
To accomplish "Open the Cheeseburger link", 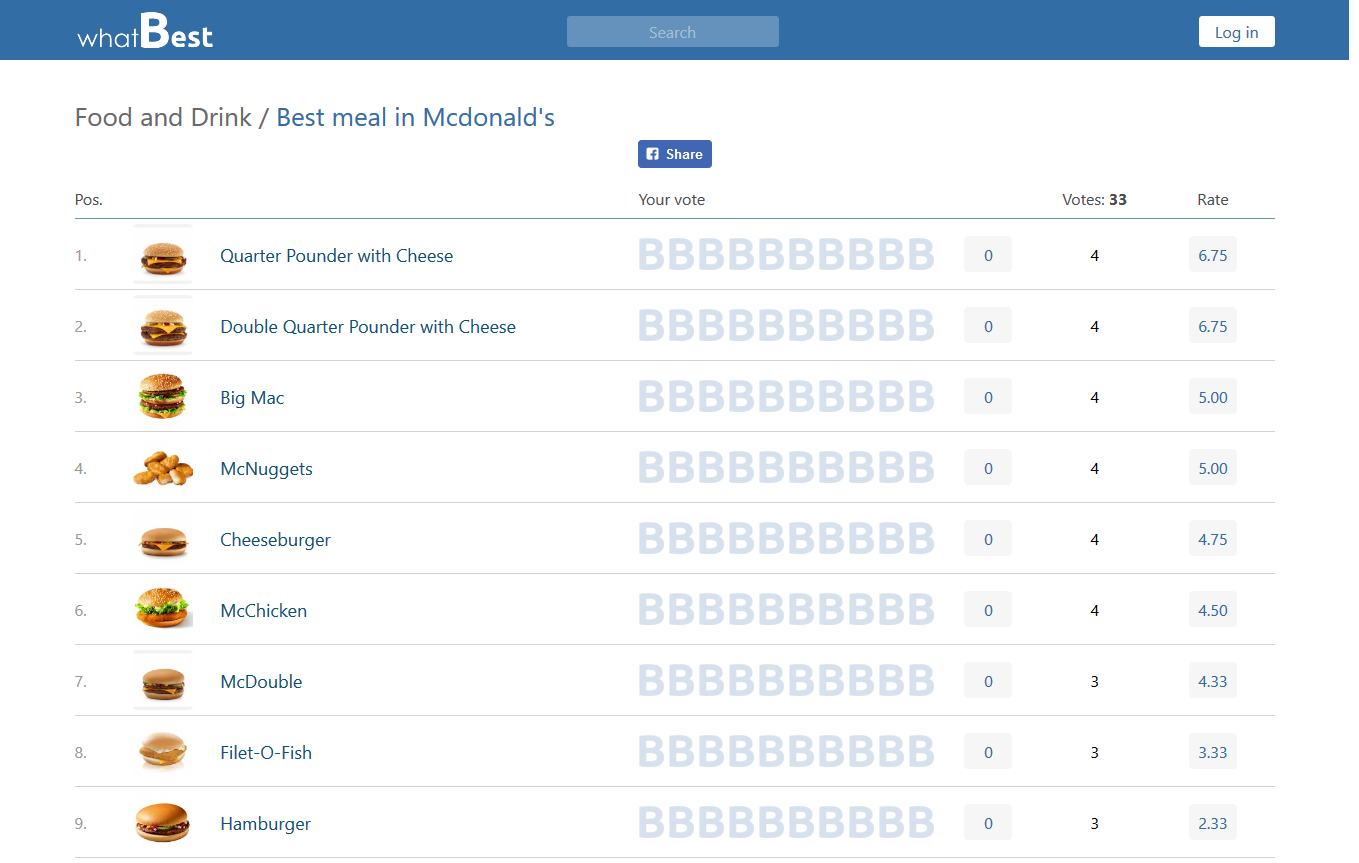I will (275, 540).
